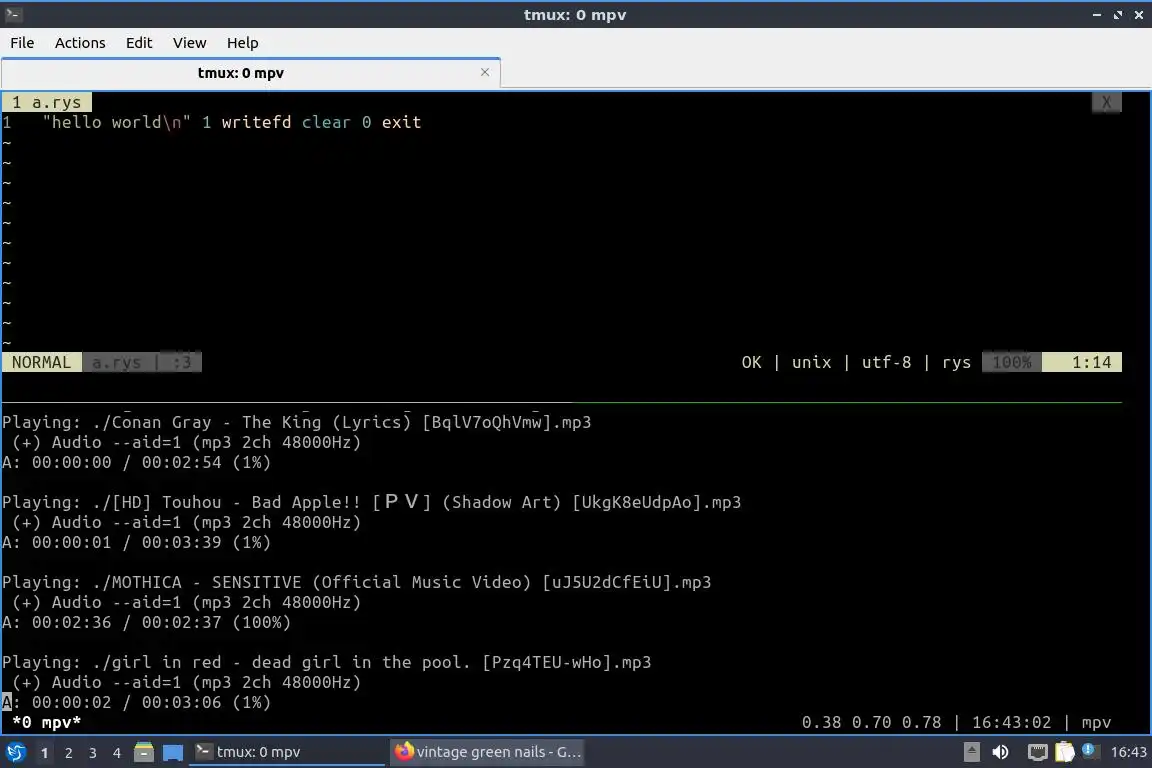The width and height of the screenshot is (1152, 768).
Task: Click the load average '0.38 0.70 0.78'
Action: point(871,722)
